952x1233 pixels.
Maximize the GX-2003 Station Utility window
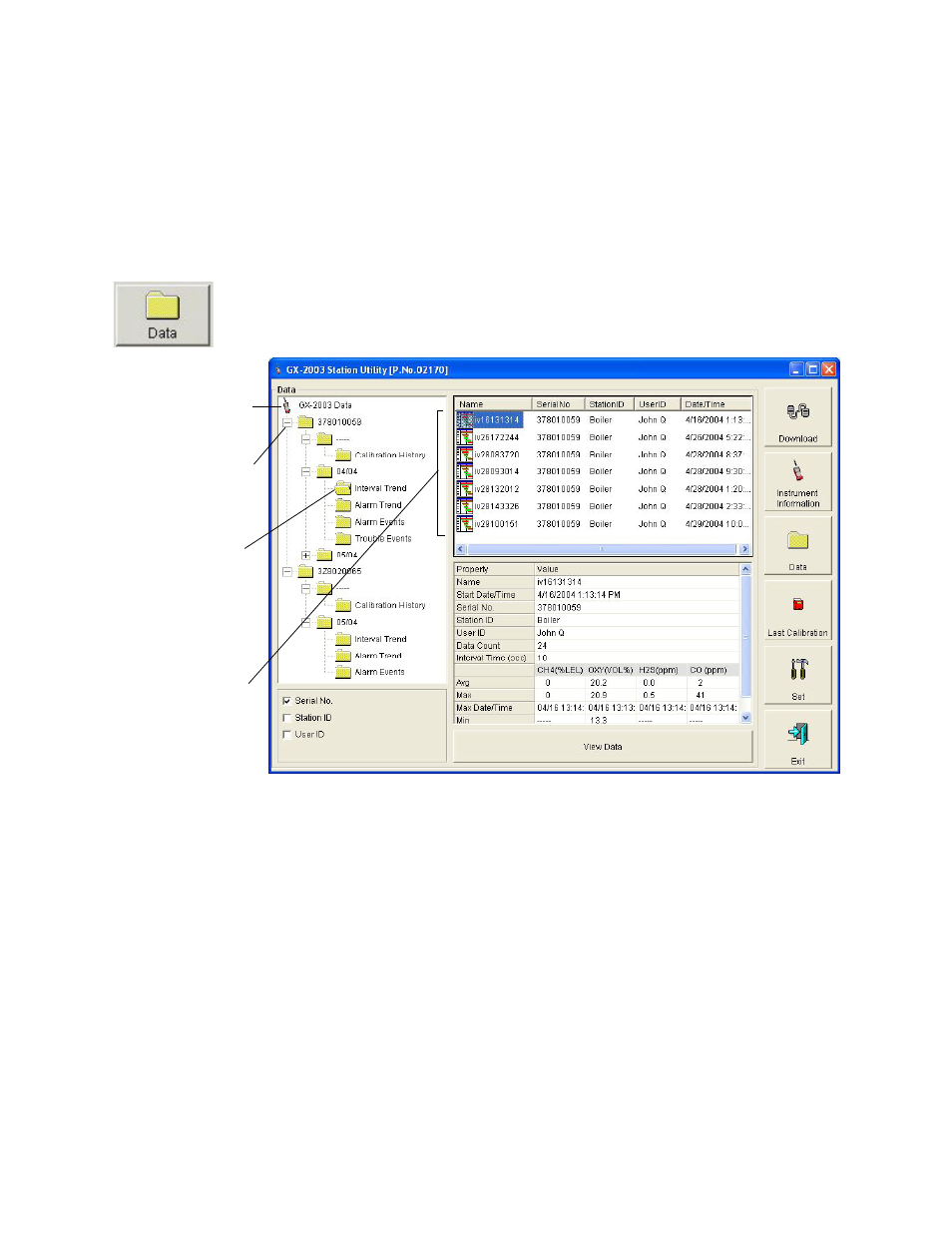pos(812,369)
